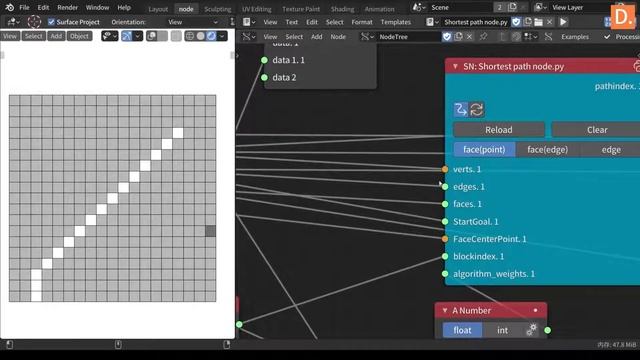This screenshot has height=360, width=640.
Task: Select the face(edge) mode option
Action: 547,149
